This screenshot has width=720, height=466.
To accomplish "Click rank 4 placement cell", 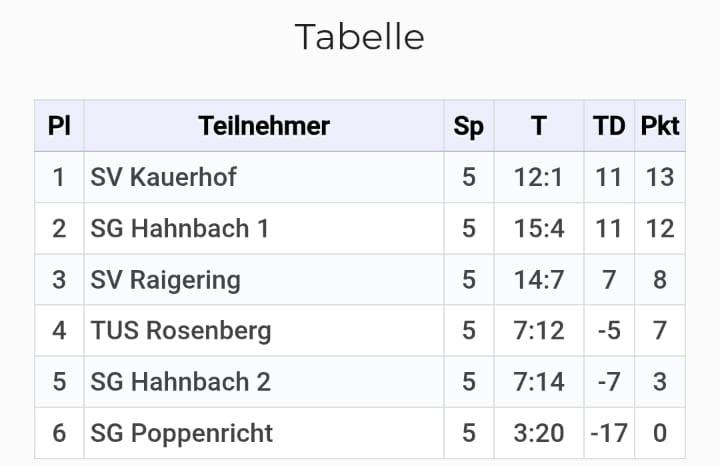I will pos(59,331).
